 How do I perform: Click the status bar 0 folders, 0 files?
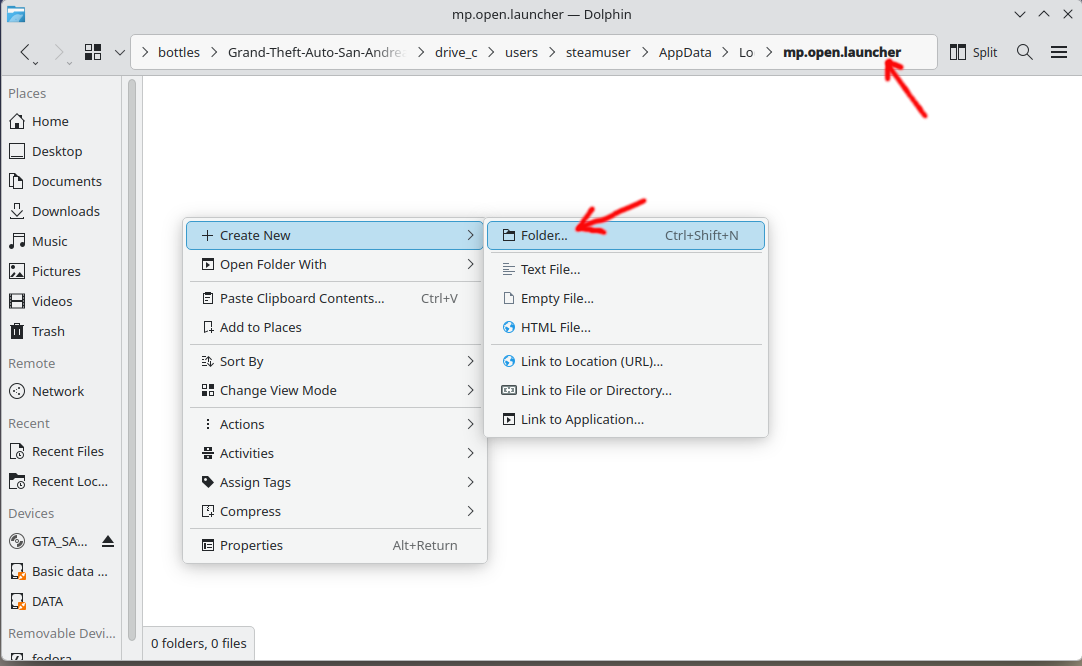click(x=199, y=643)
